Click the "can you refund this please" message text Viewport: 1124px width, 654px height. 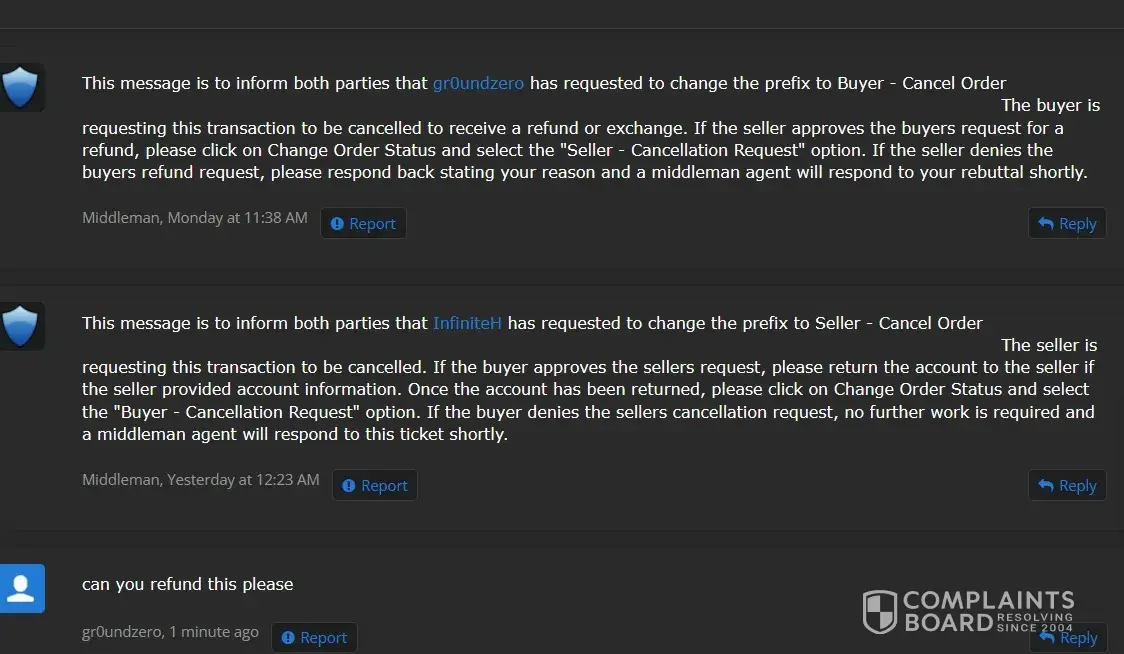tap(188, 584)
